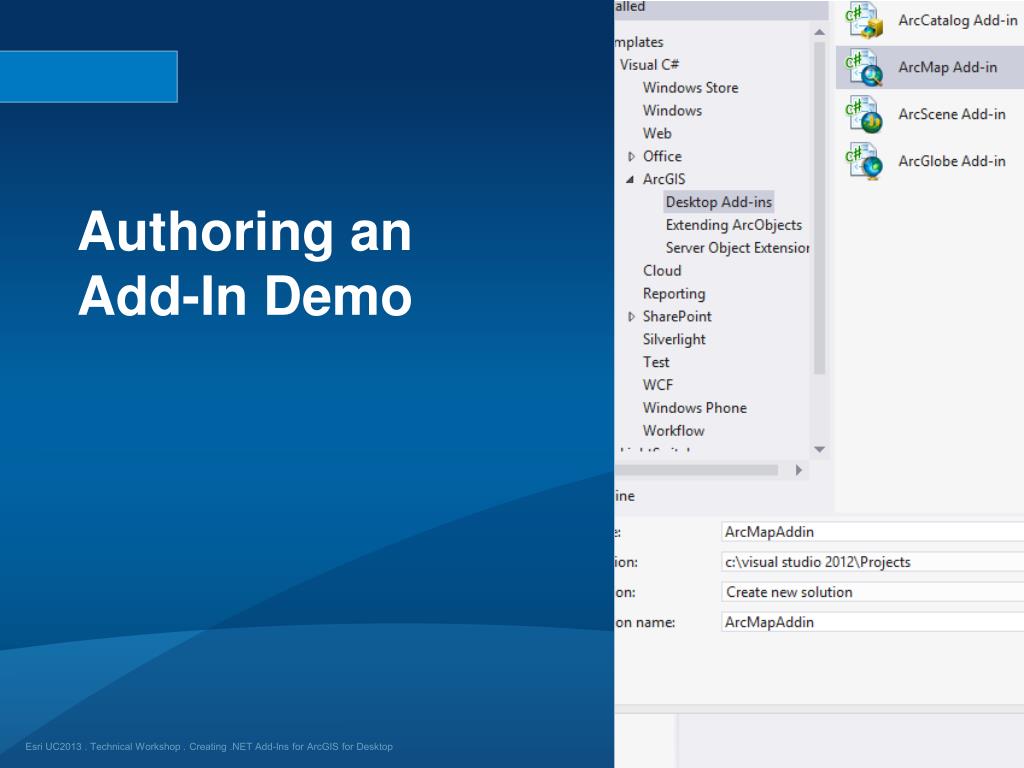1024x768 pixels.
Task: Select the ArcCatalog Add-in template icon
Action: tap(865, 21)
